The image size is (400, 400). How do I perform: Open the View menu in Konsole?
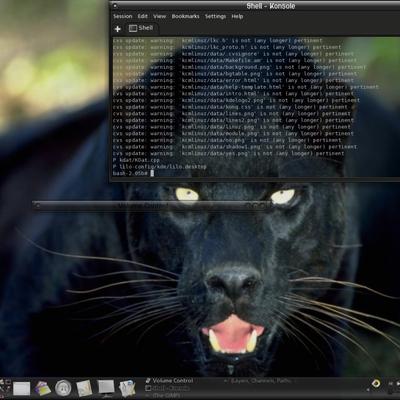(159, 16)
